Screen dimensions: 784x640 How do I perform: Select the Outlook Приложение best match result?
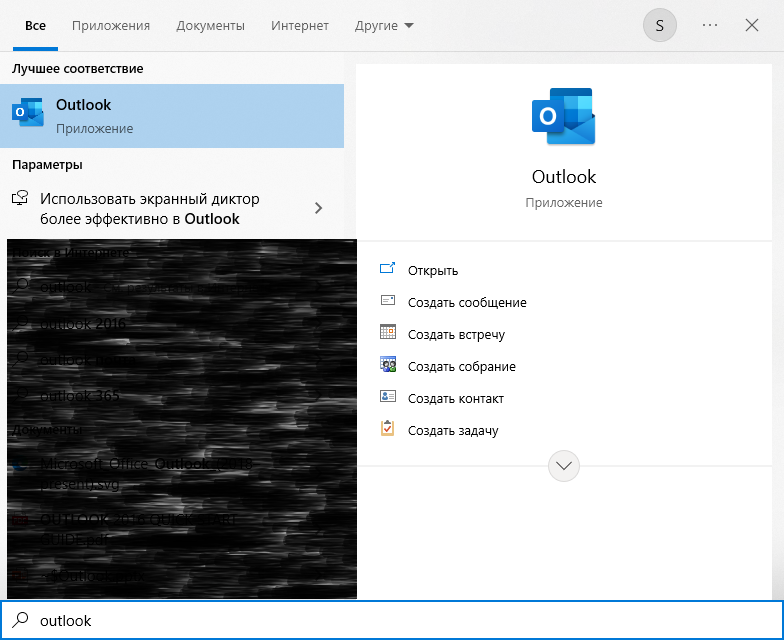172,116
